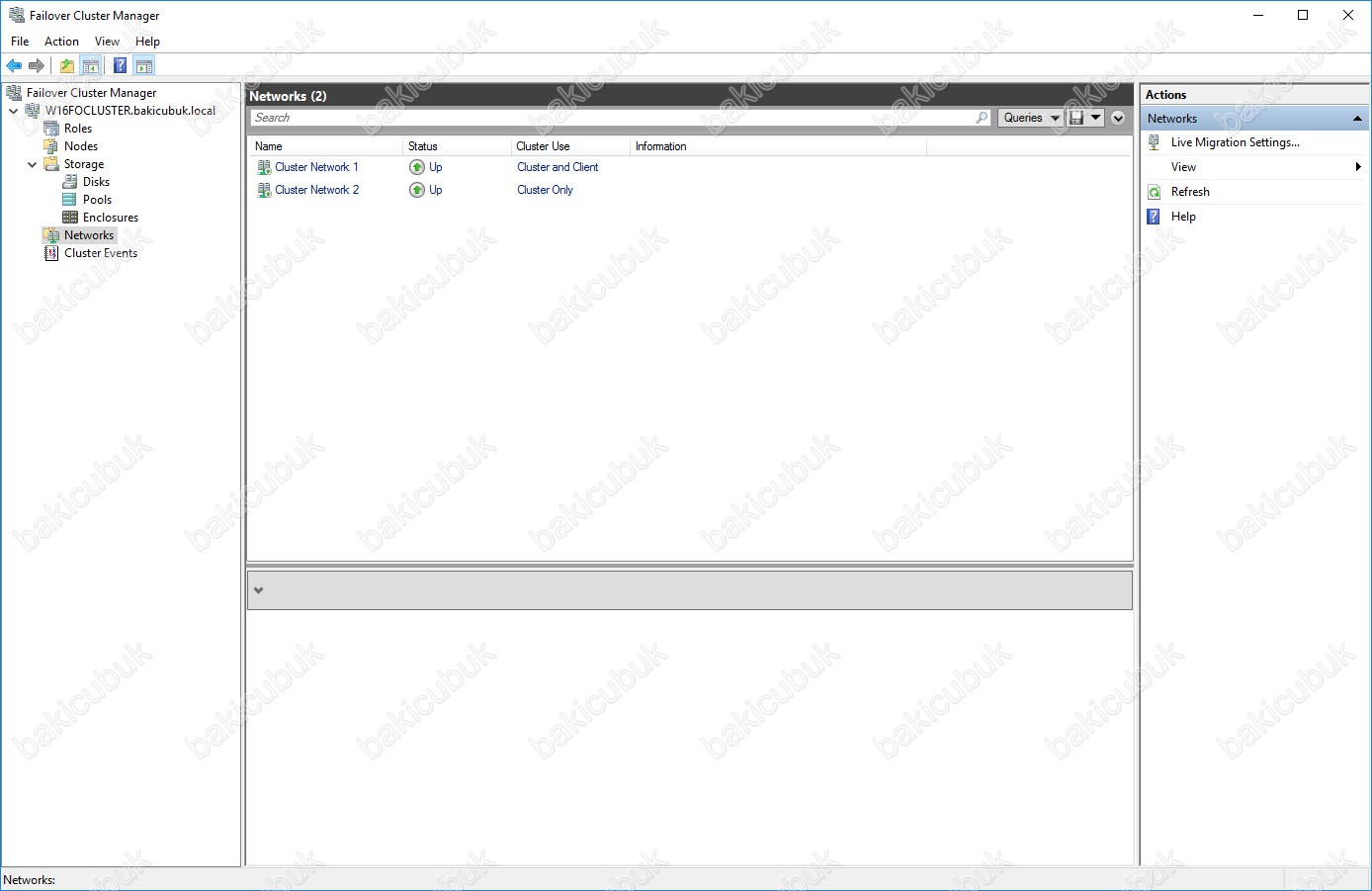Click Refresh in the Actions pane

(1190, 192)
